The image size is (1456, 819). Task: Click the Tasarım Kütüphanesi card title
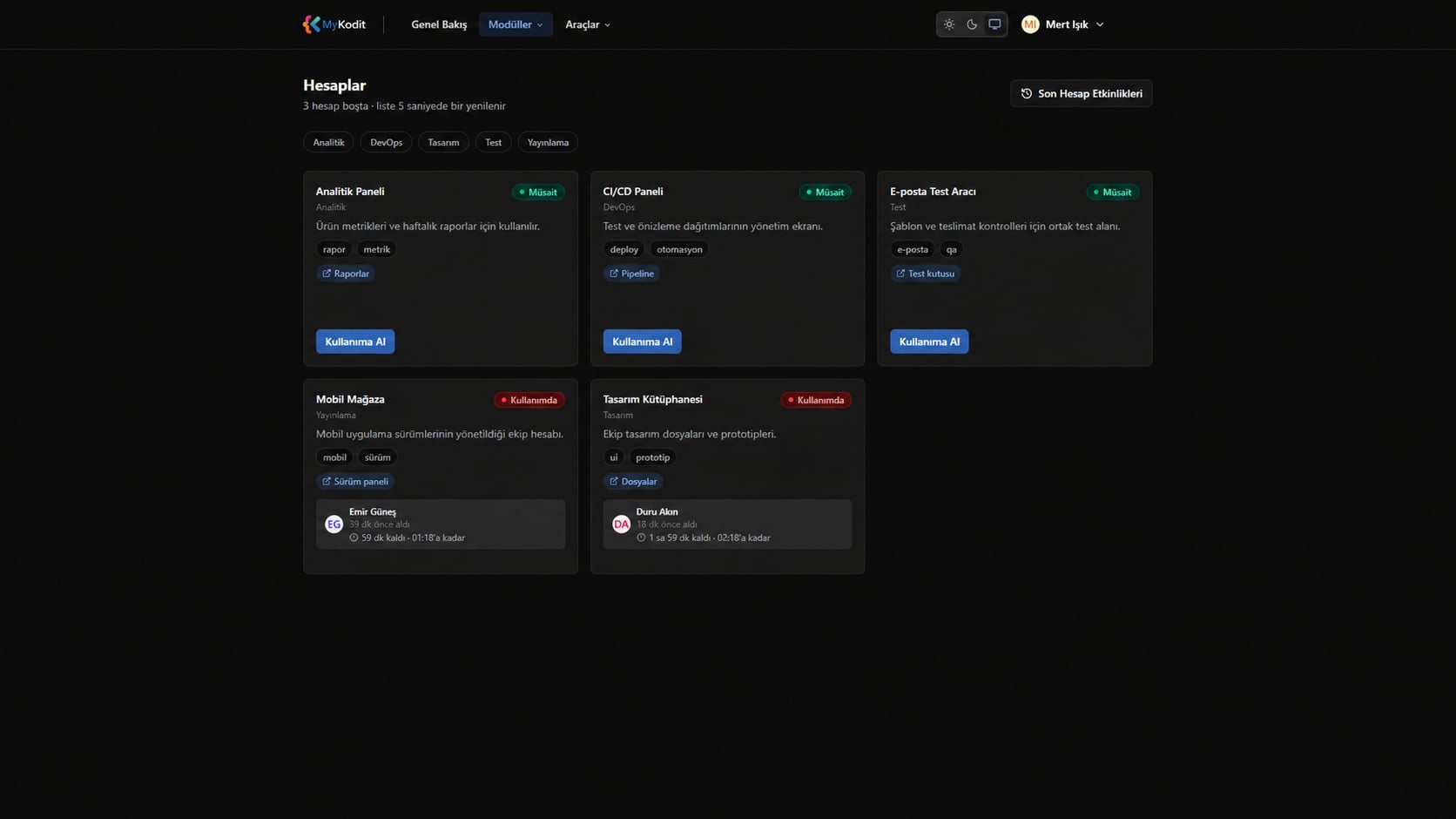pos(652,399)
